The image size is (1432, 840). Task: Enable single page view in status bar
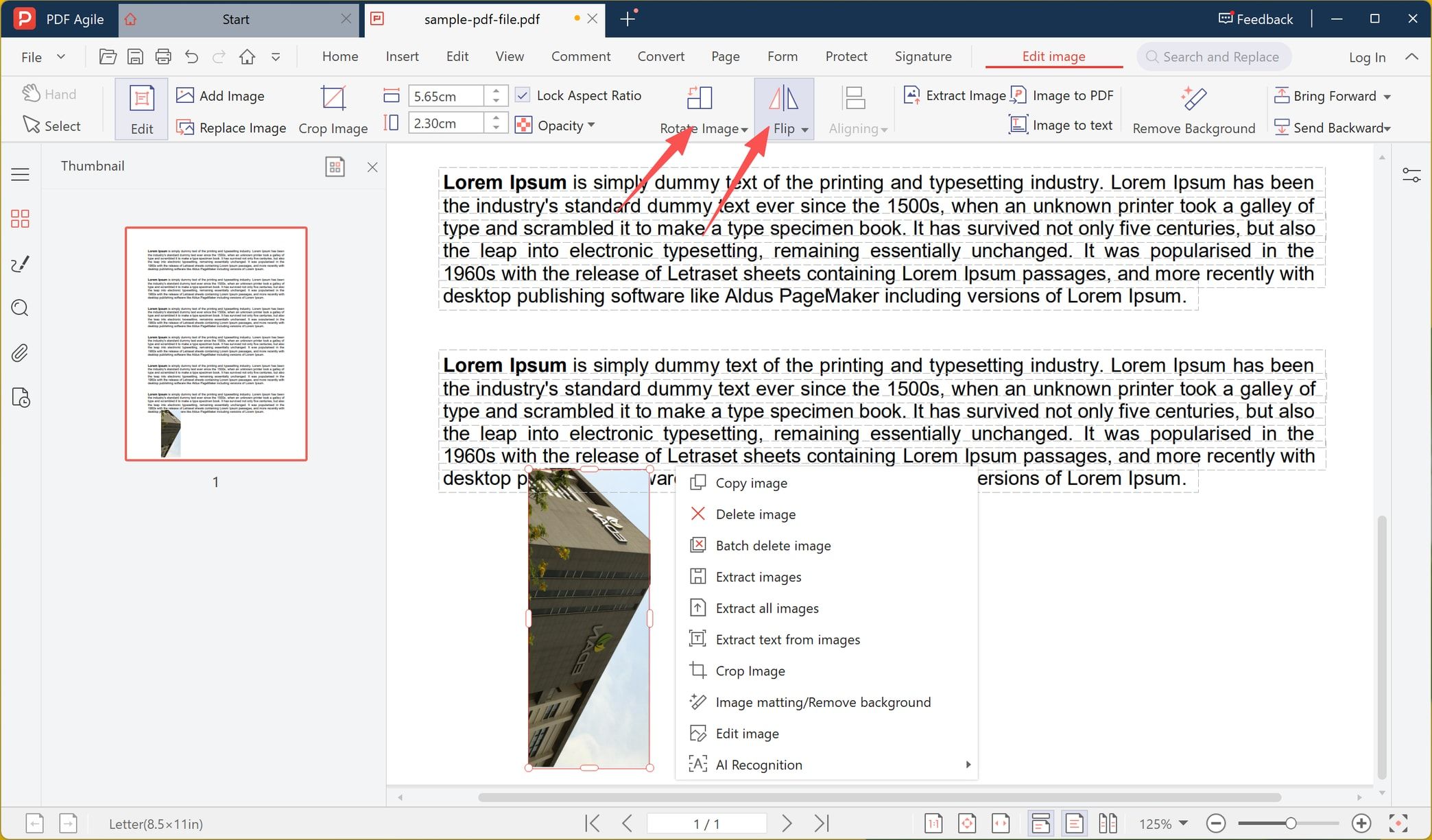1075,823
